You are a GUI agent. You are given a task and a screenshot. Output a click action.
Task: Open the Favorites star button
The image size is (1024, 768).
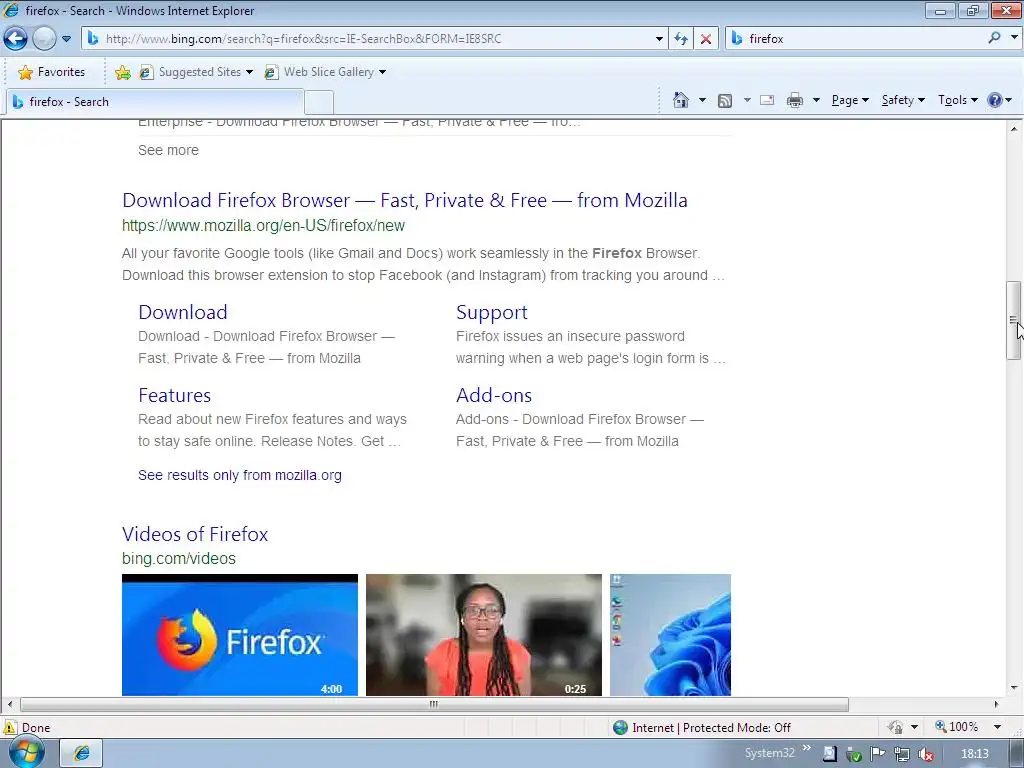[52, 72]
